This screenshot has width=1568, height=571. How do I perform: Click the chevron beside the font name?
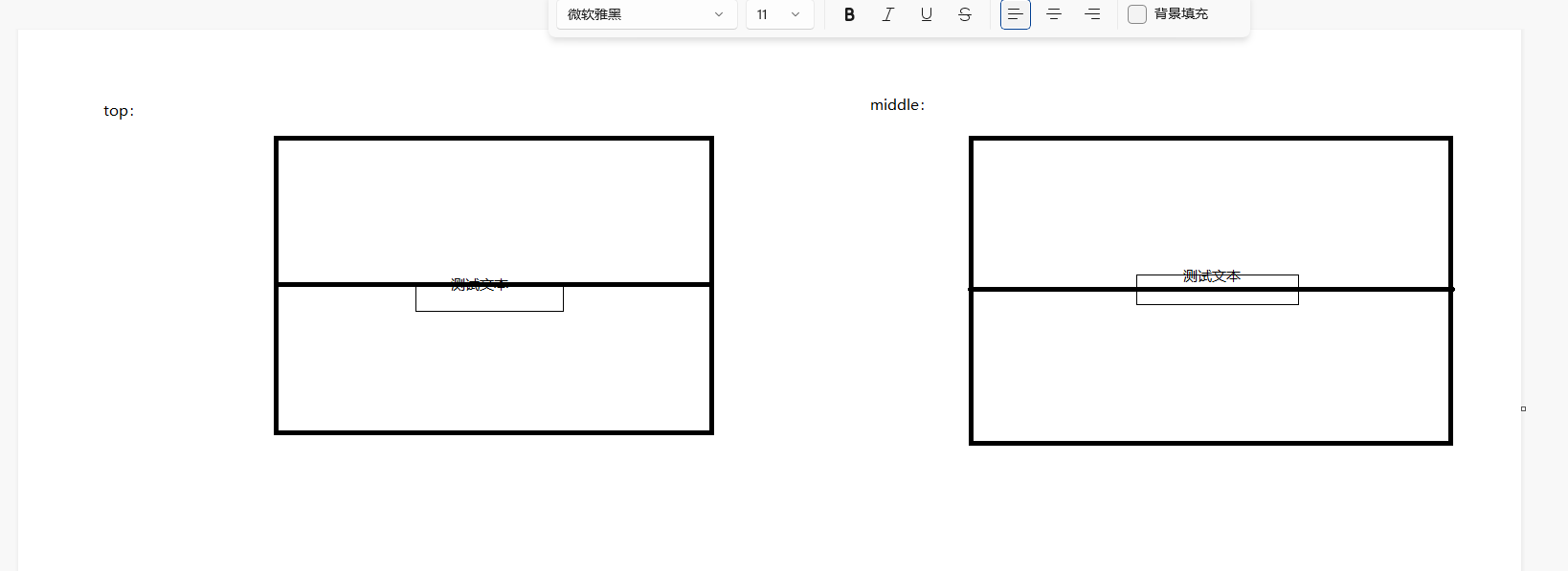tap(719, 14)
